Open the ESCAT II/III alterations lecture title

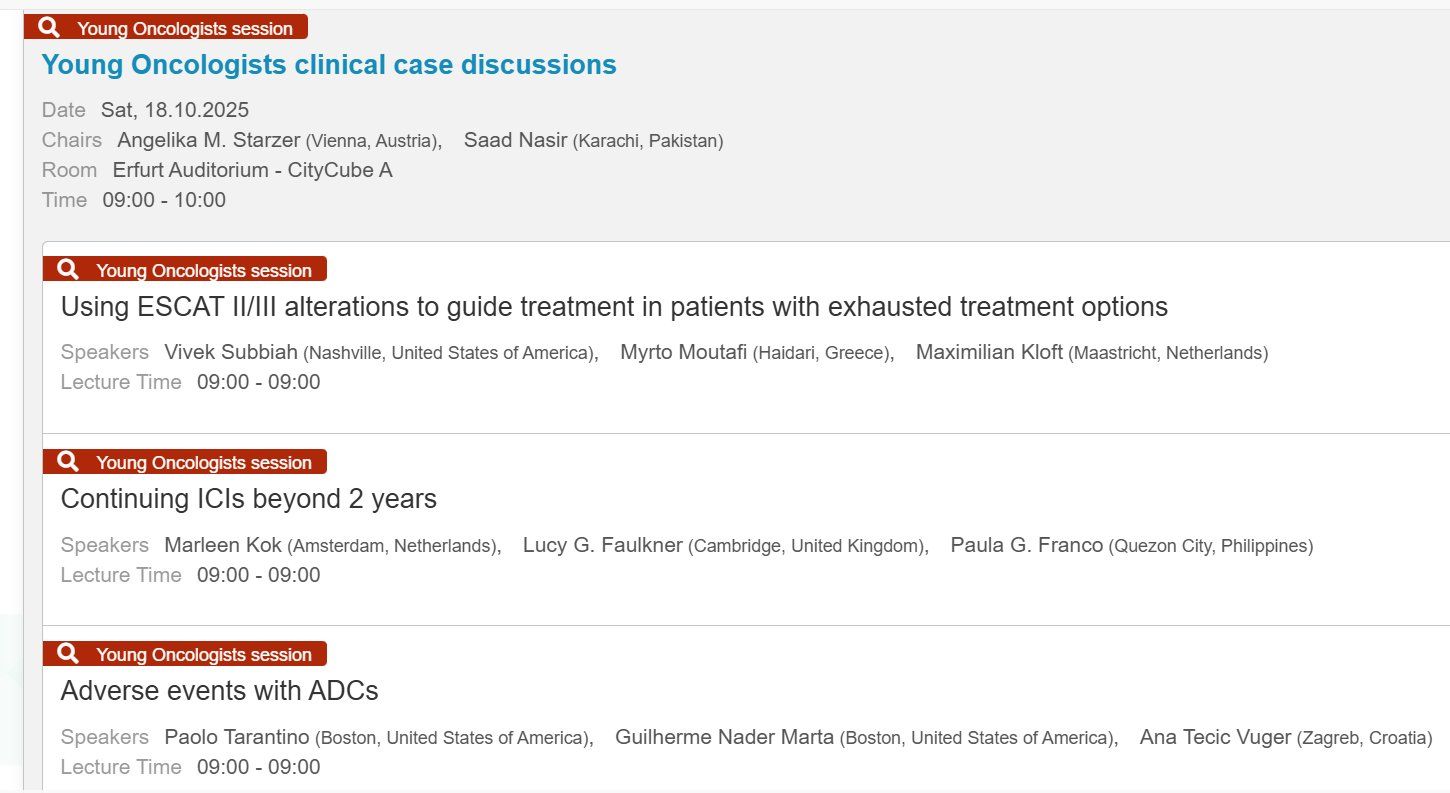[x=614, y=306]
